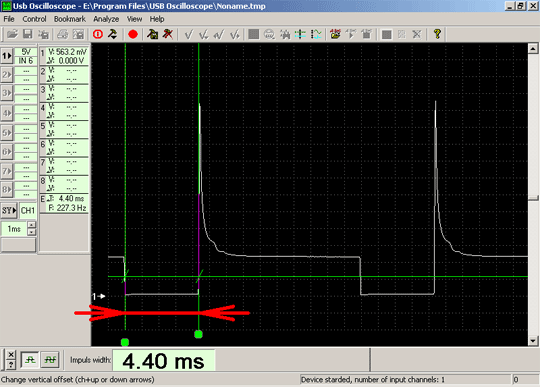Open the Bookmark menu
The image size is (540, 387).
tap(70, 19)
